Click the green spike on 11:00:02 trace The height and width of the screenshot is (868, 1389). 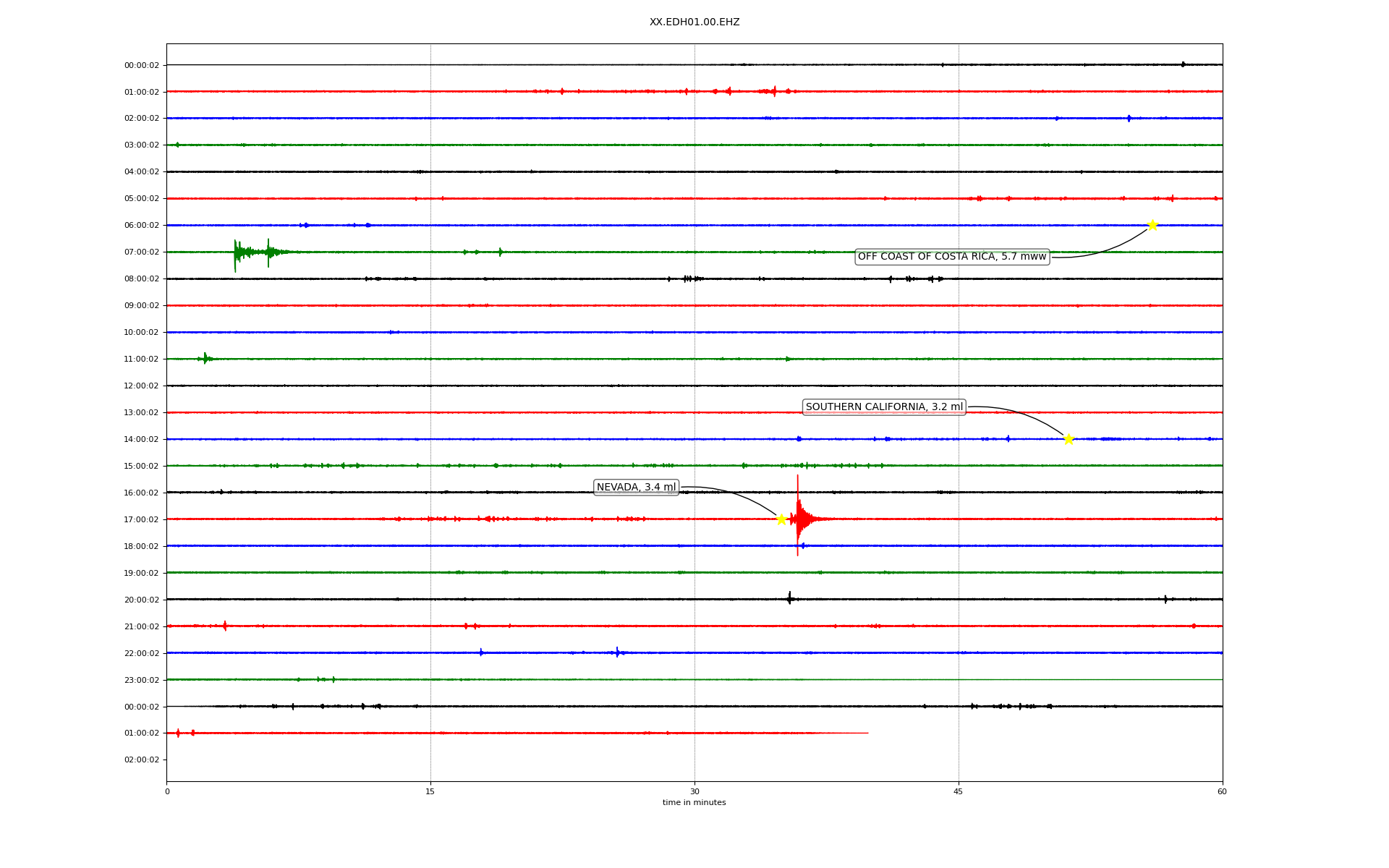(x=205, y=358)
